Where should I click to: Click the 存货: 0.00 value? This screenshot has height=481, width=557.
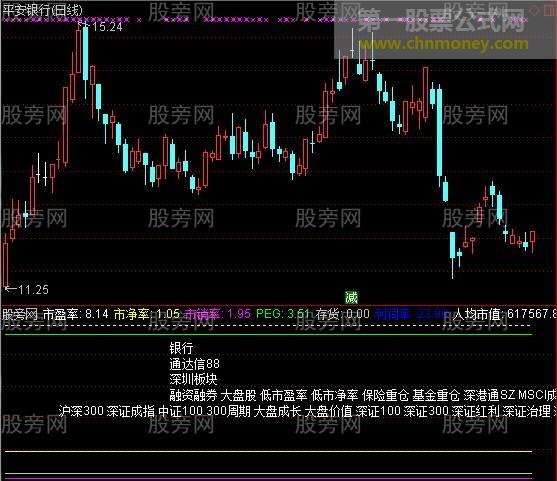click(343, 314)
